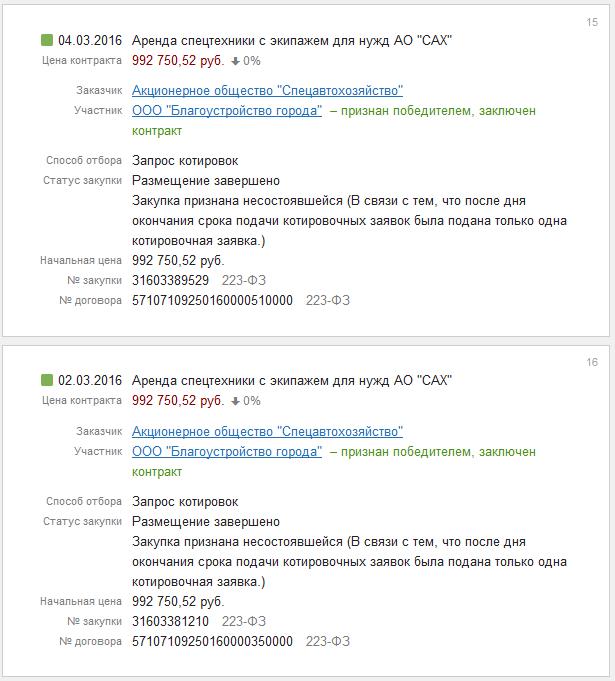
Task: Click the 04.03.2016 rental tender title
Action: 292,40
